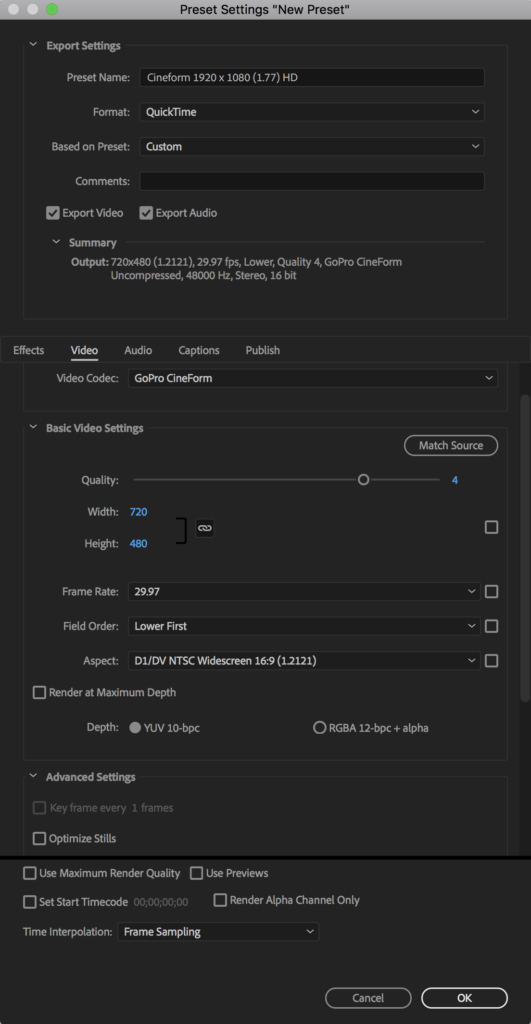Collapse the Basic Video Settings section
The height and width of the screenshot is (1024, 531).
pos(33,428)
